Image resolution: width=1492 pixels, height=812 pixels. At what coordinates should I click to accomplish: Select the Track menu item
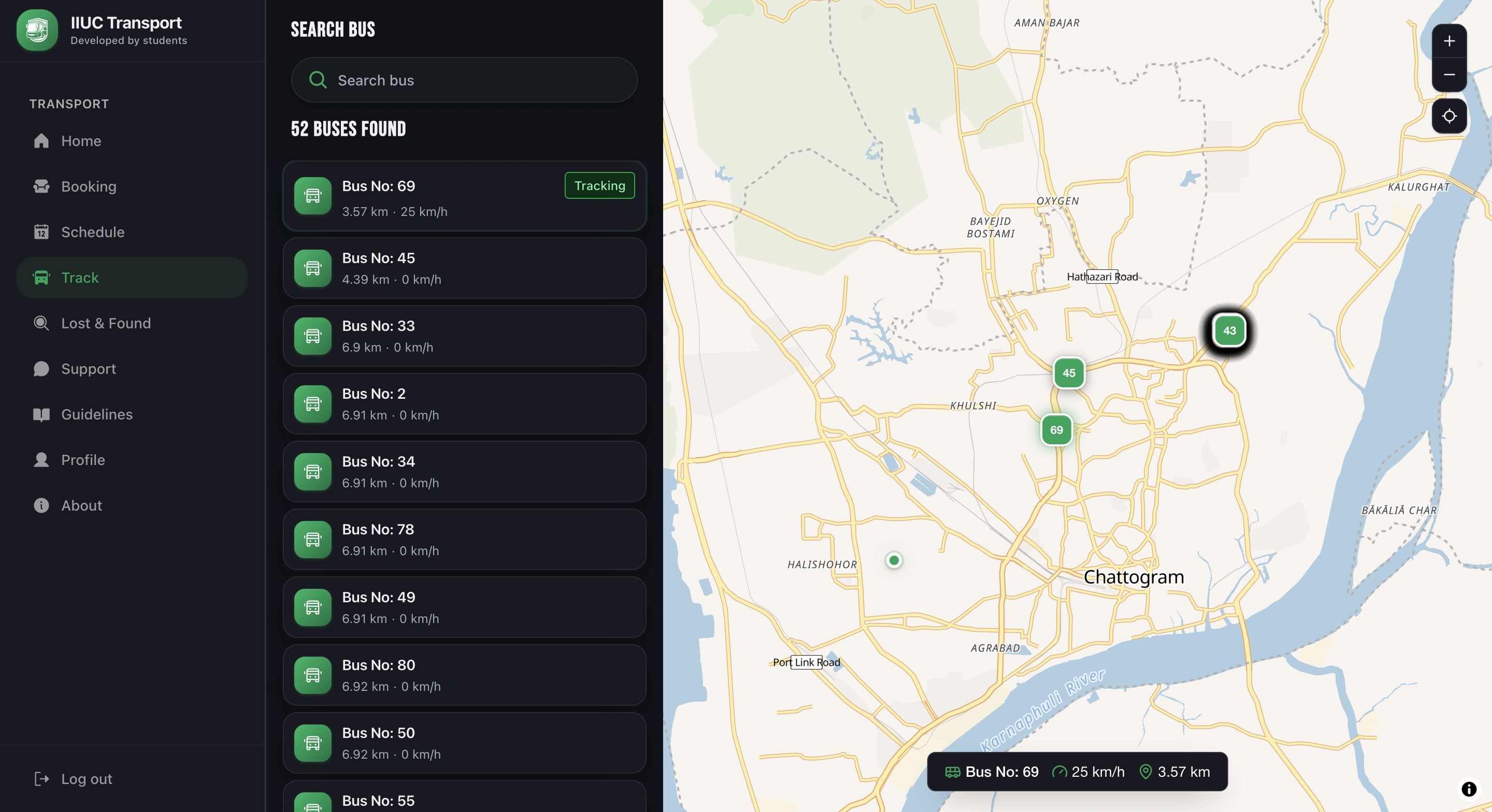click(132, 278)
